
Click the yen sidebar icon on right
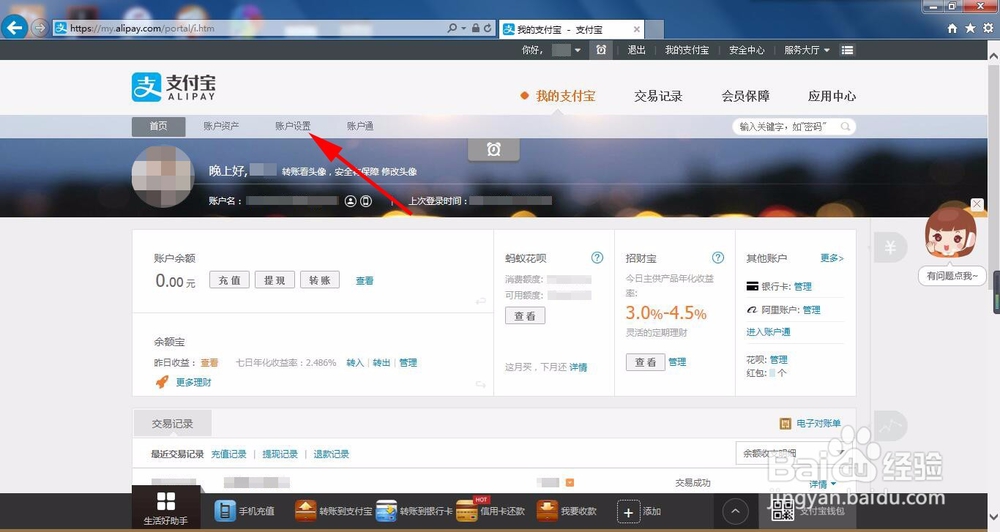890,248
